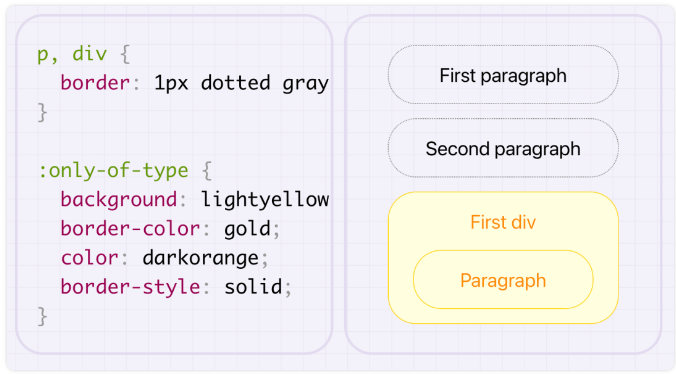Image resolution: width=676 pixels, height=374 pixels.
Task: Click the nested Paragraph pill
Action: tap(503, 280)
